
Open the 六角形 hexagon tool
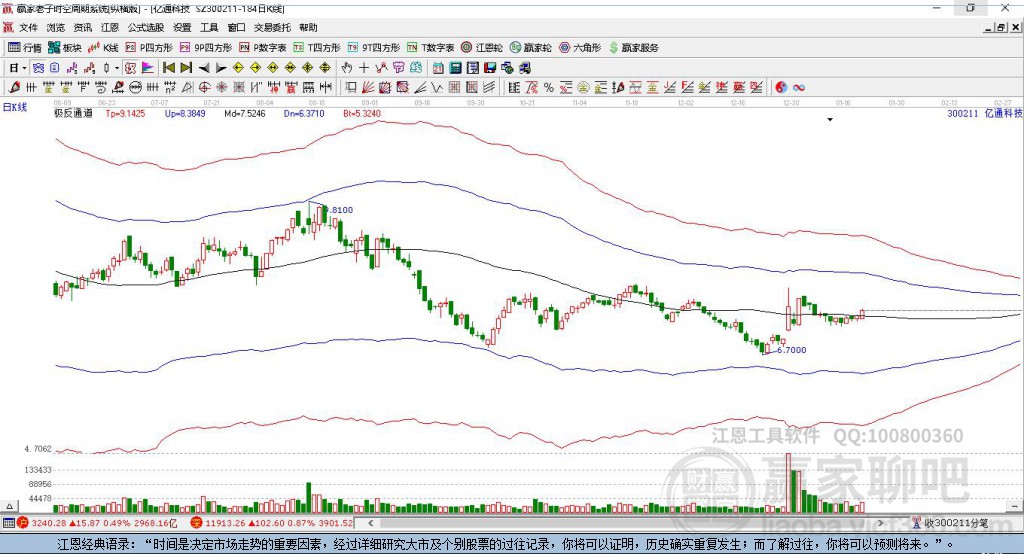pos(580,48)
